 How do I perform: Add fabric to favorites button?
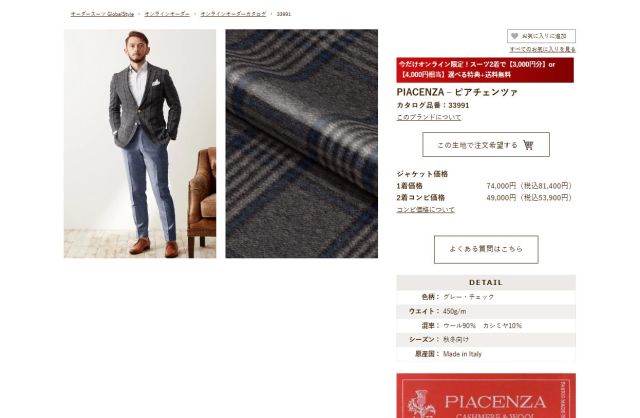541,36
